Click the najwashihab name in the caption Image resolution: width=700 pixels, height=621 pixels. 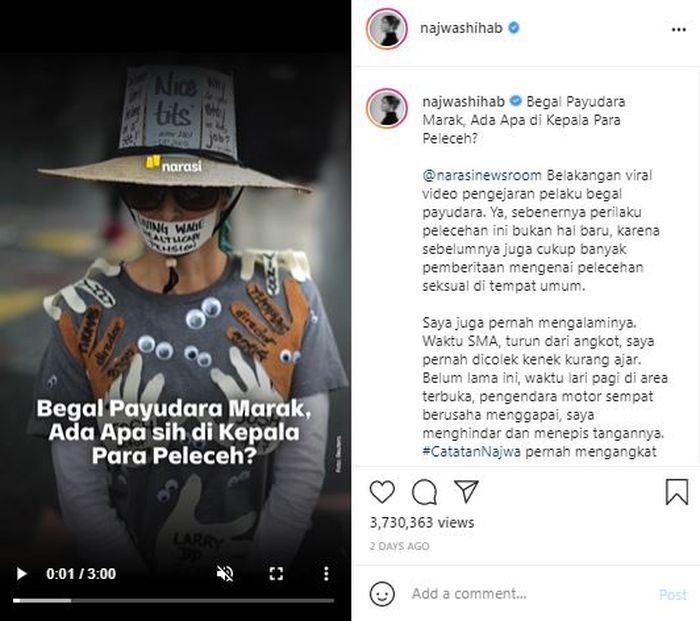point(463,102)
